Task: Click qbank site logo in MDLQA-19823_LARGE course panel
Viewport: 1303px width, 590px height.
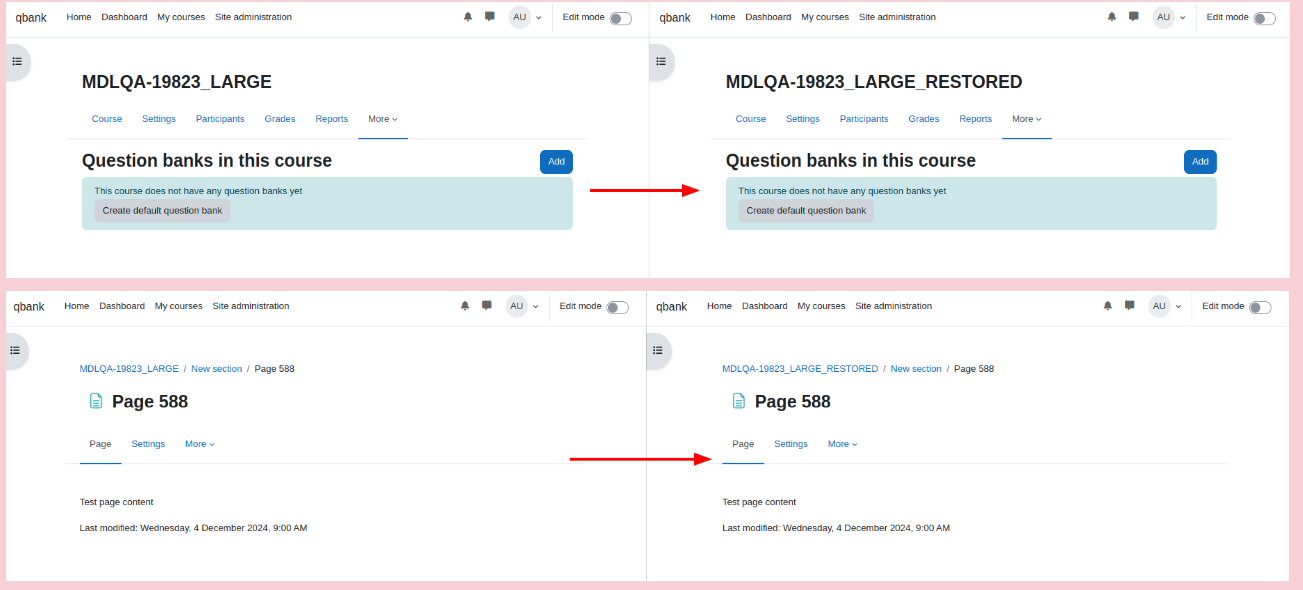Action: coord(31,18)
